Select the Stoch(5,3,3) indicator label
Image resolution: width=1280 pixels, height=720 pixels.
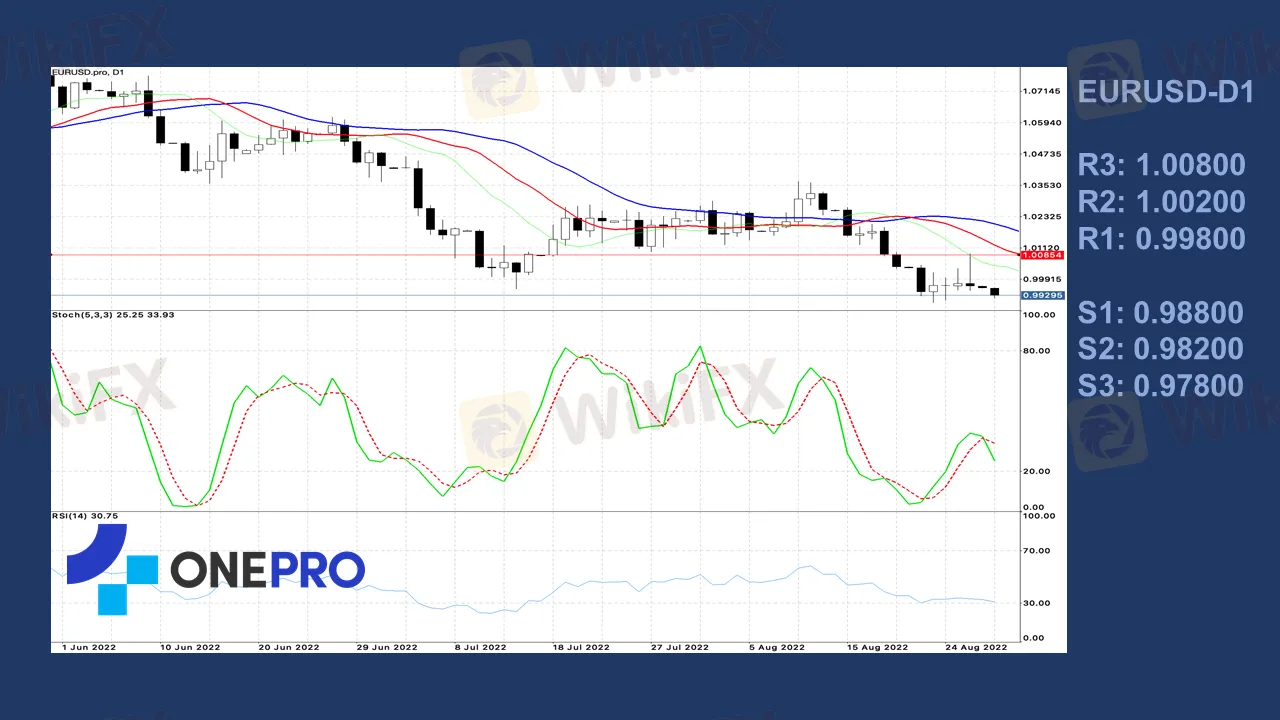113,315
